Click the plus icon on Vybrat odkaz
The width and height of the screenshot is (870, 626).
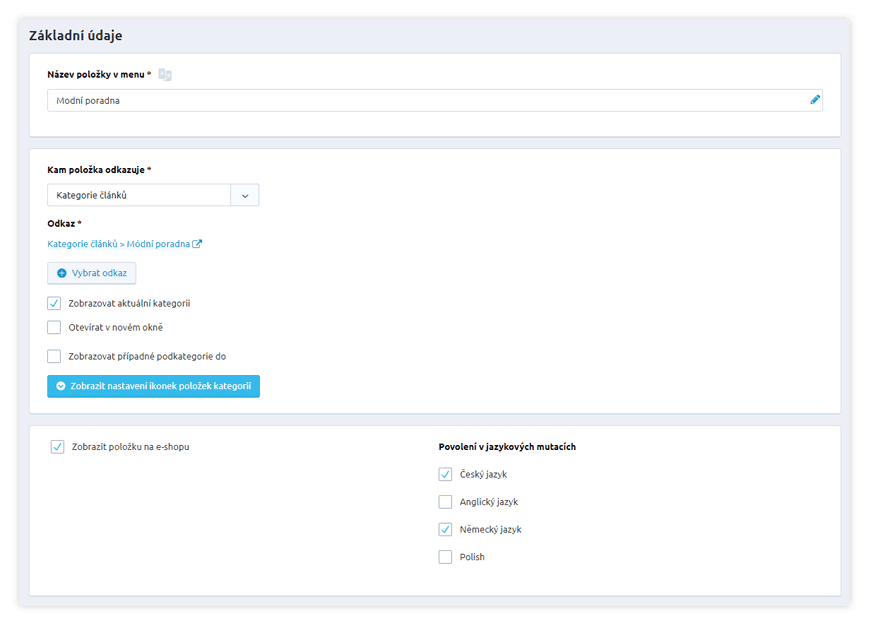click(62, 273)
